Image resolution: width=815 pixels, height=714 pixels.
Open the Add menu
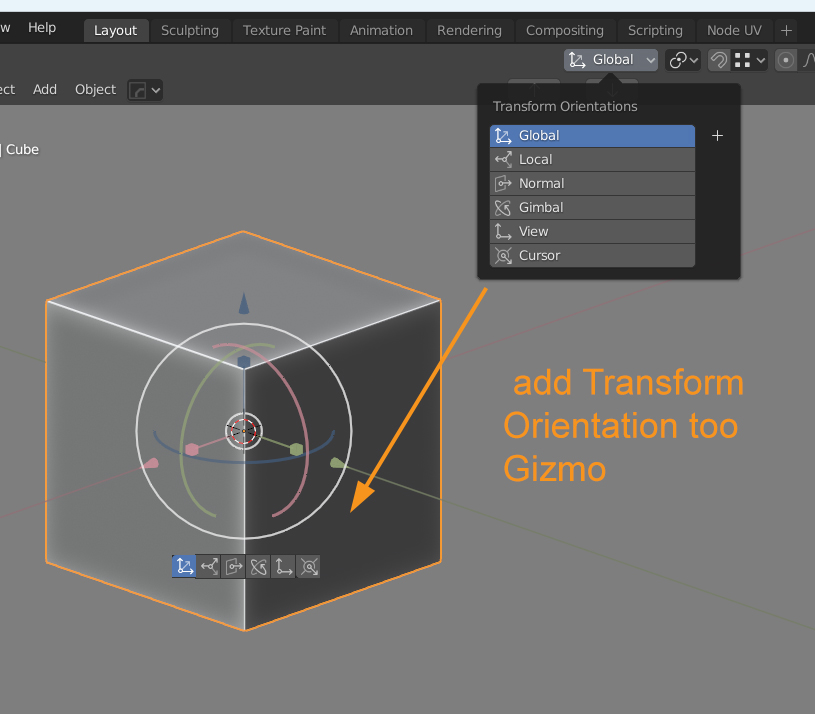tap(45, 89)
